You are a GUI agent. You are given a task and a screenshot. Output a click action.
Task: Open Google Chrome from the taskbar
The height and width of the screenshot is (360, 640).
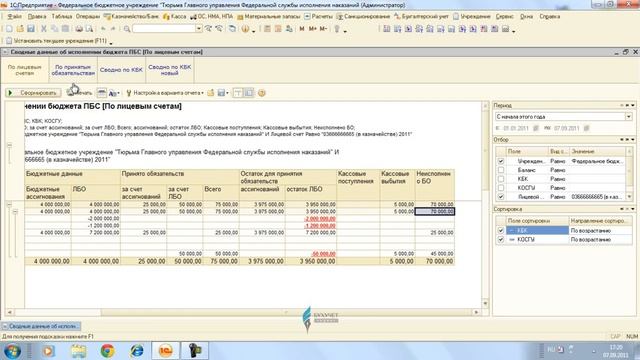[x=107, y=351]
